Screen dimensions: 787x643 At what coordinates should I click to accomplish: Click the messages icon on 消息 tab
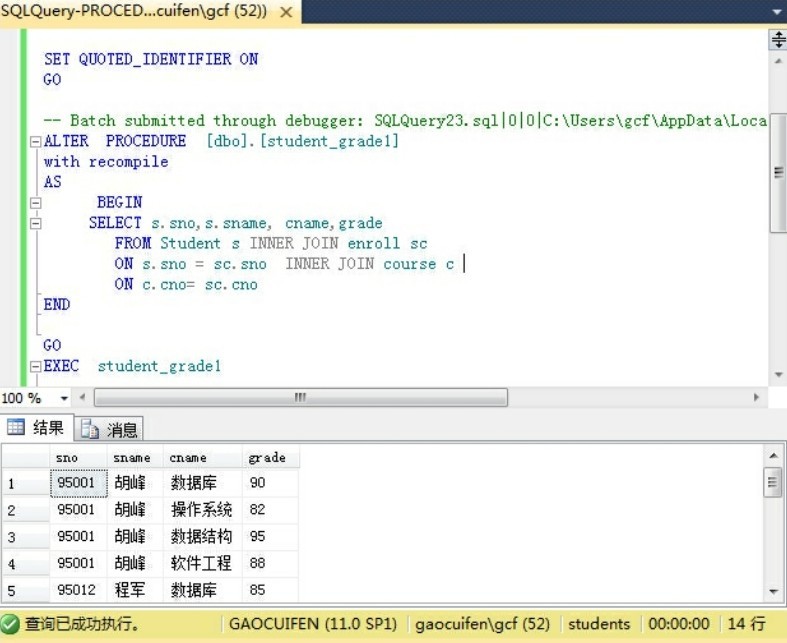click(x=90, y=429)
